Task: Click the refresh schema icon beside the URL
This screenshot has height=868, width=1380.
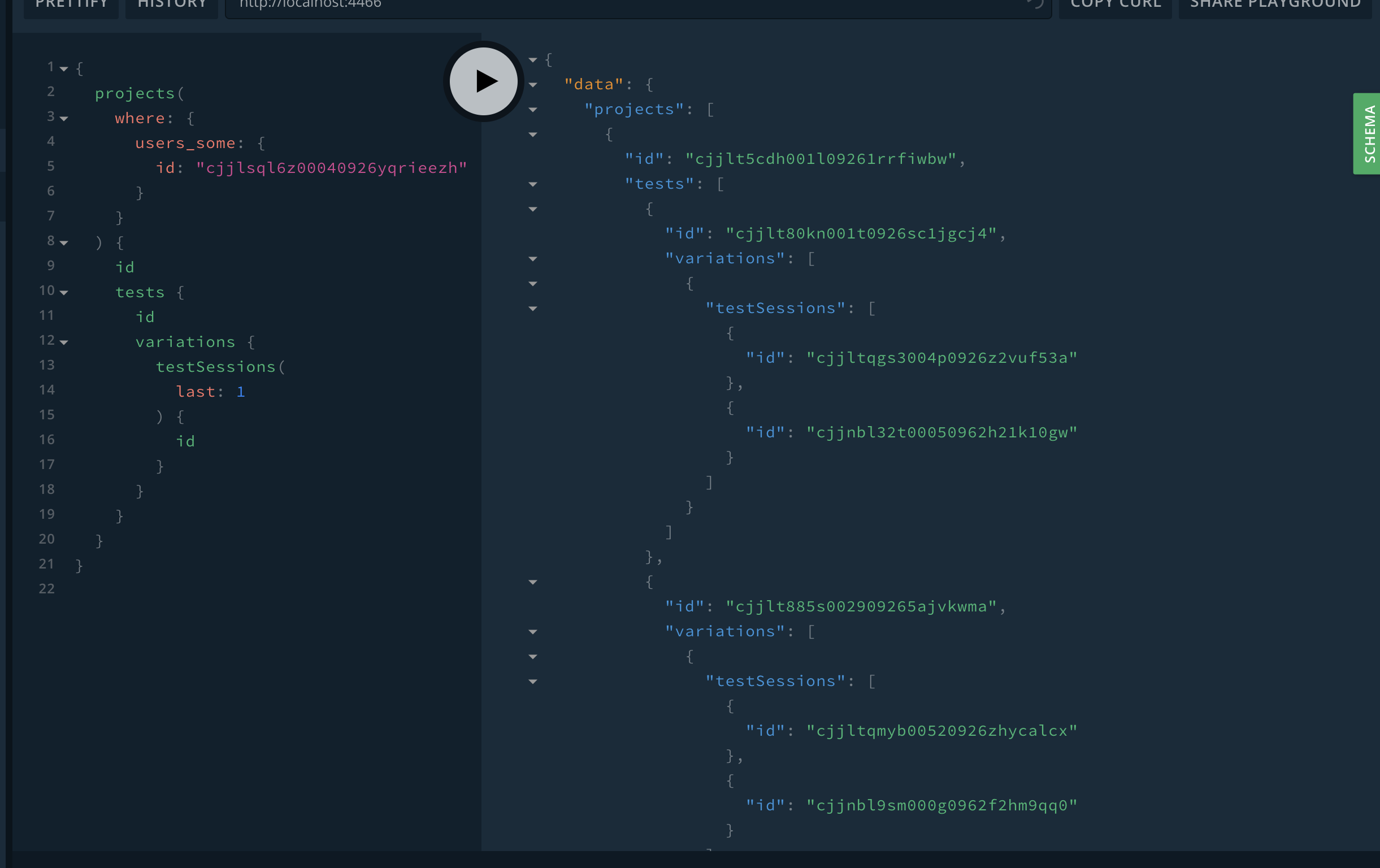Action: [1035, 4]
